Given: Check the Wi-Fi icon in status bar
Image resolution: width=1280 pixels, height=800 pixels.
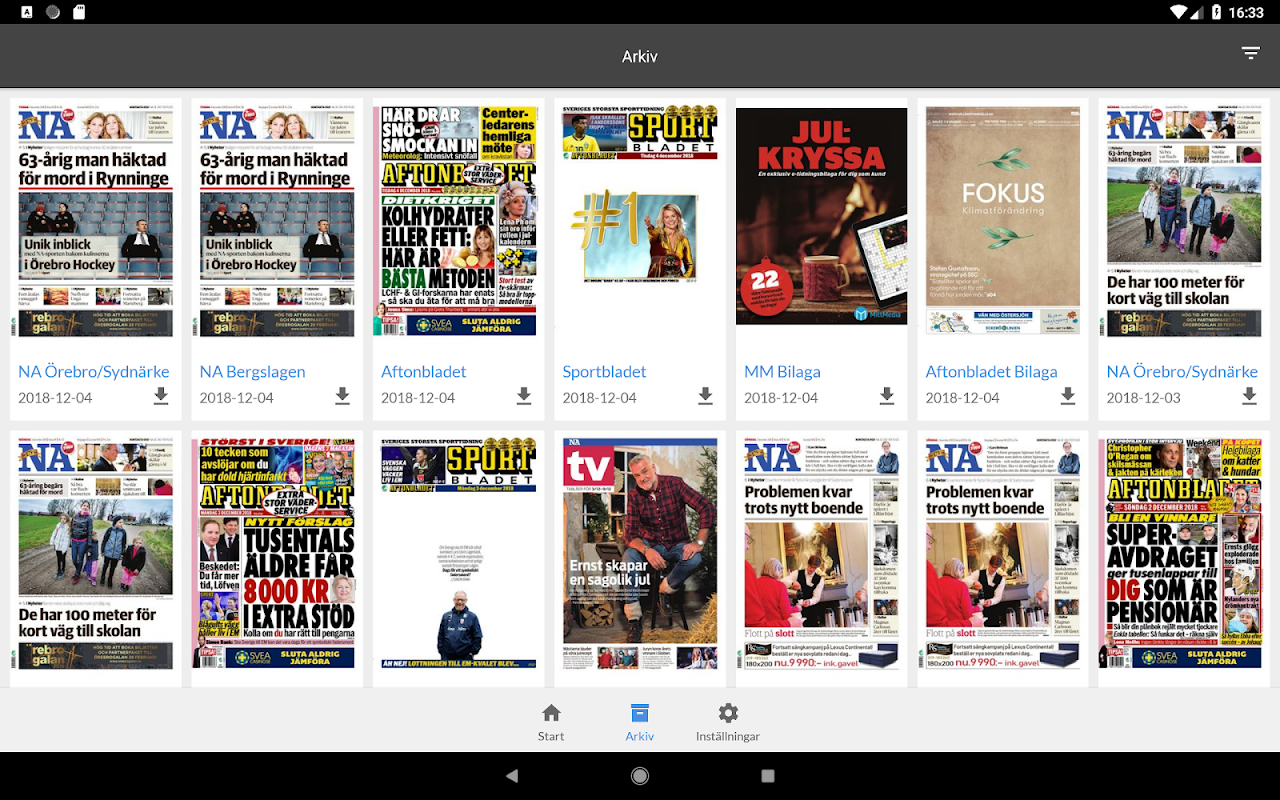Looking at the screenshot, I should 1179,13.
